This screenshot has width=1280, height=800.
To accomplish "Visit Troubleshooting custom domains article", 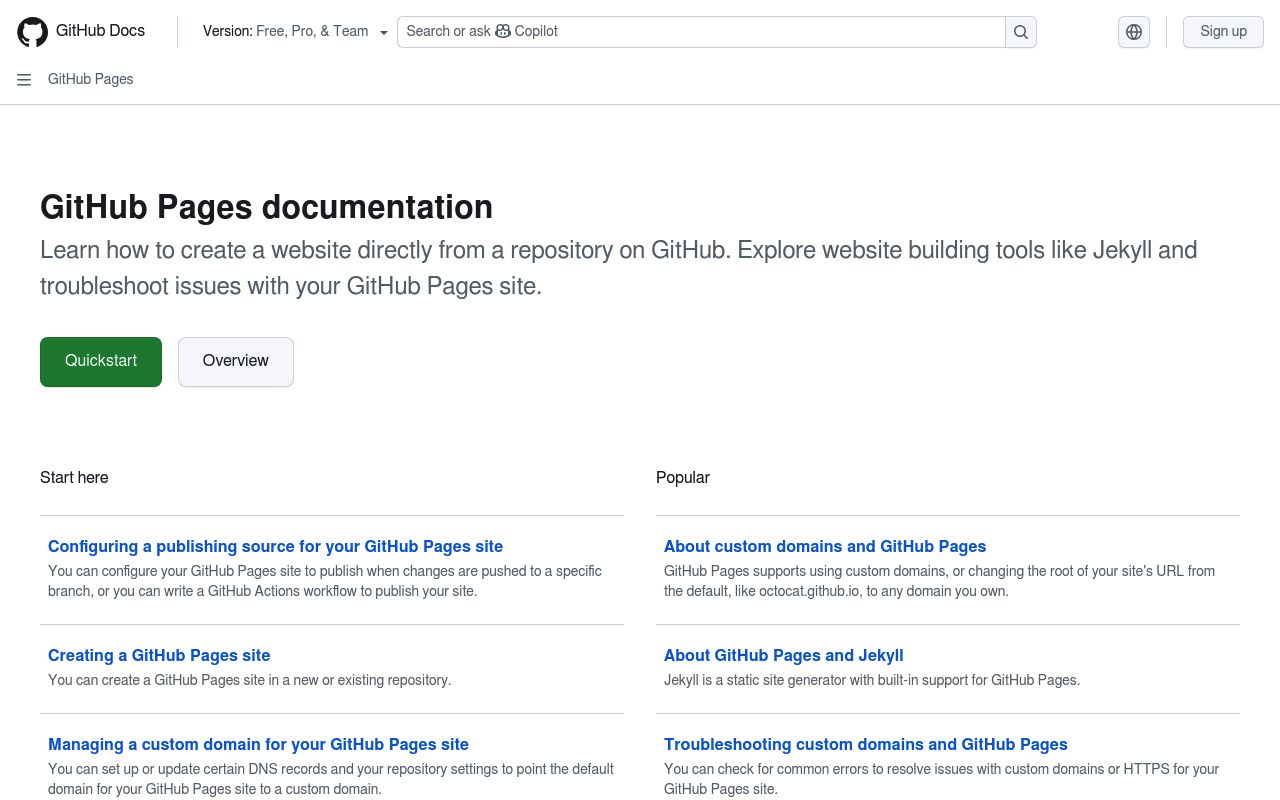I will pyautogui.click(x=865, y=744).
